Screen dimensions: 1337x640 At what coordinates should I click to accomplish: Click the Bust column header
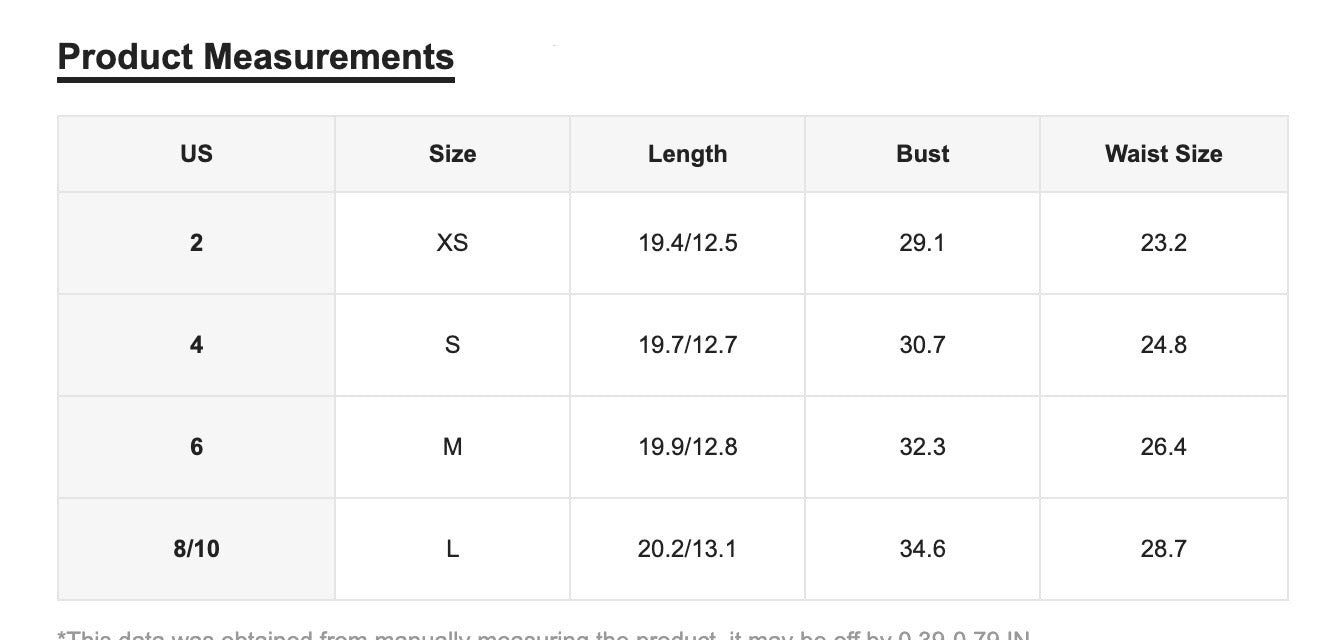tap(922, 154)
